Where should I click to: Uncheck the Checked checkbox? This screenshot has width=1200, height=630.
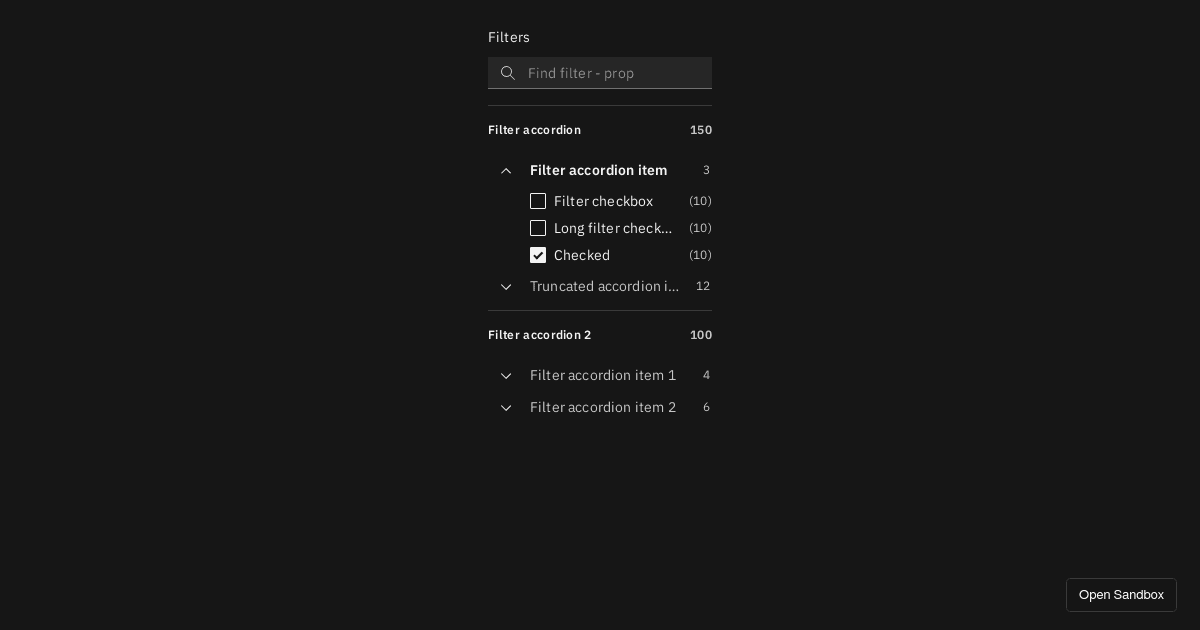[x=538, y=255]
